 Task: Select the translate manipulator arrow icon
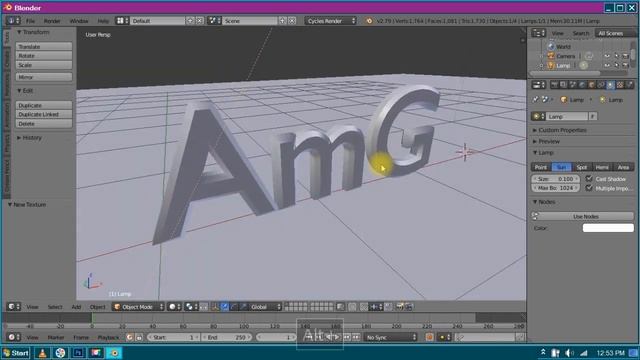(x=224, y=307)
